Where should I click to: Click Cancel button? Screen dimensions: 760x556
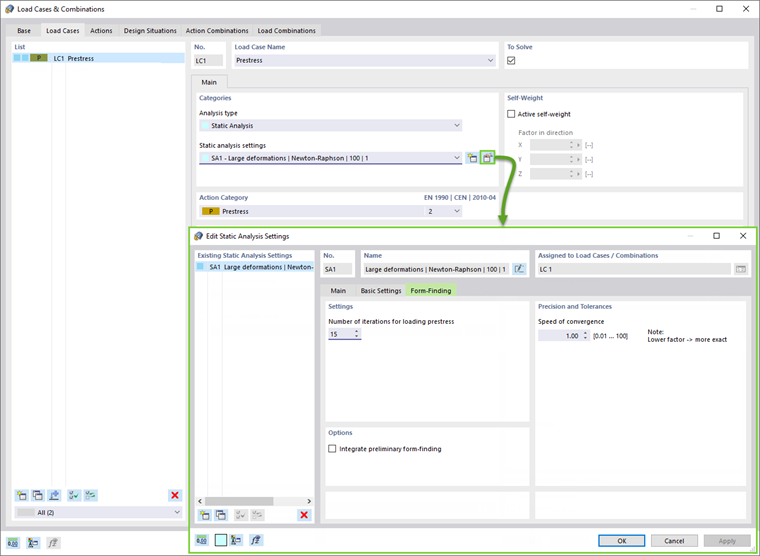[674, 541]
